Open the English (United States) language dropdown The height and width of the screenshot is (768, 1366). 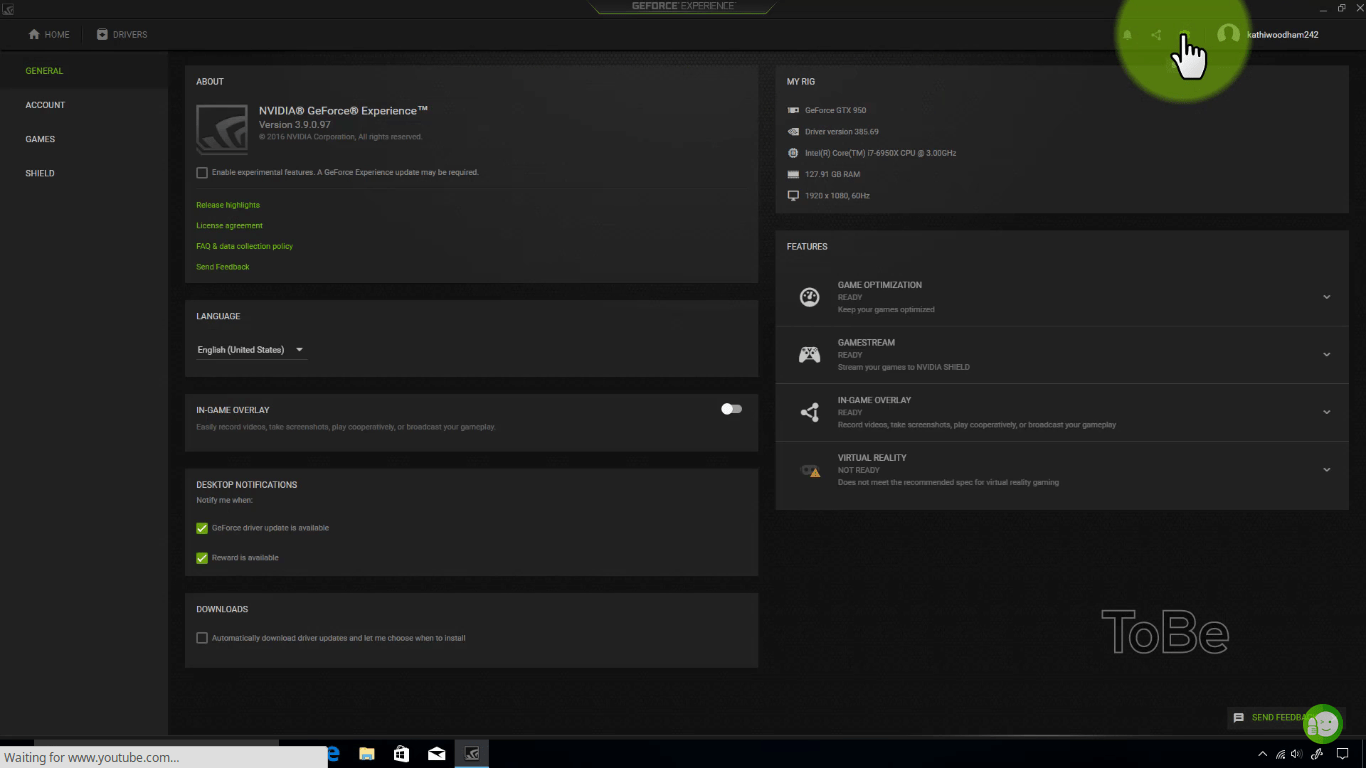(251, 350)
